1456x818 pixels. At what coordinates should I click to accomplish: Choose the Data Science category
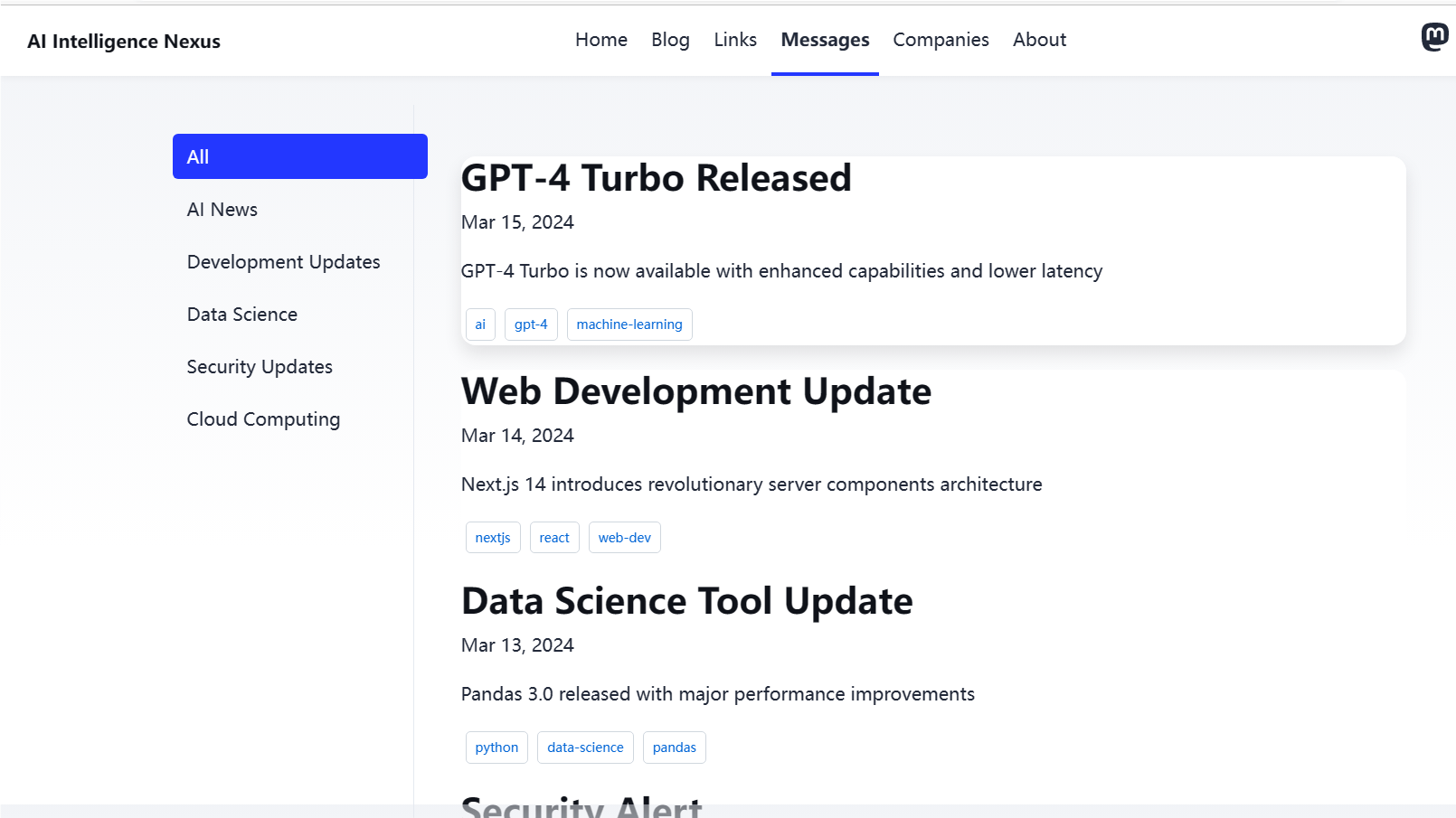(242, 315)
